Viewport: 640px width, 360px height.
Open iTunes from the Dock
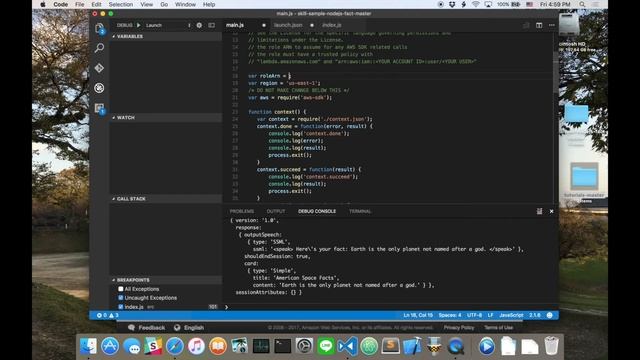pyautogui.click(x=196, y=347)
